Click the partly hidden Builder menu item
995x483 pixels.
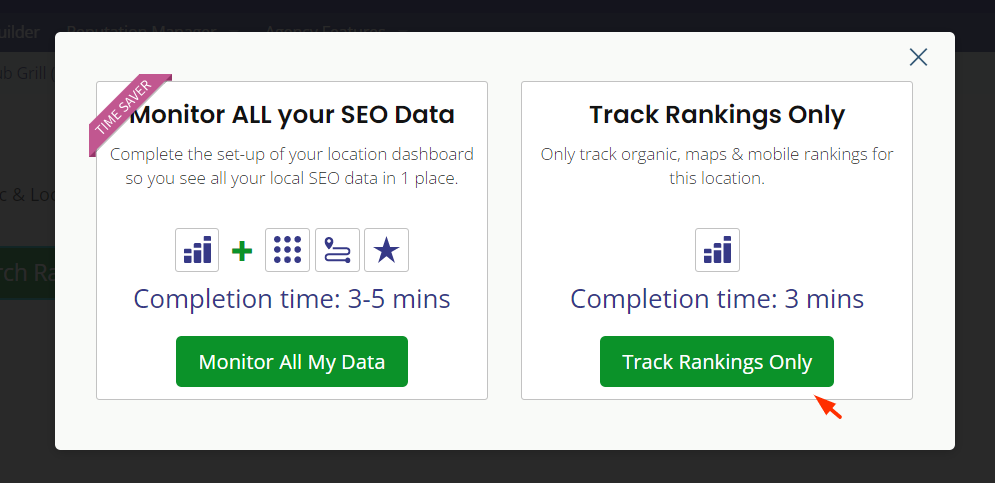20,31
